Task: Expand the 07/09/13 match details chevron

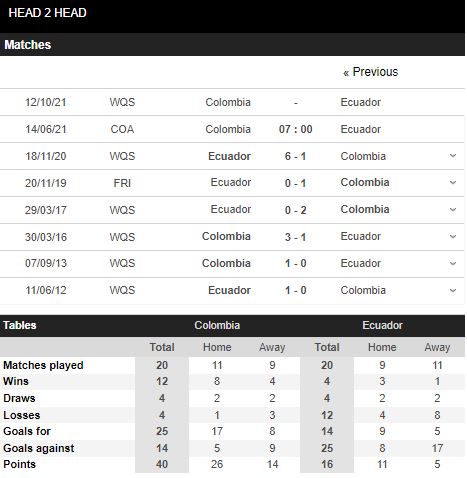Action: click(x=452, y=263)
